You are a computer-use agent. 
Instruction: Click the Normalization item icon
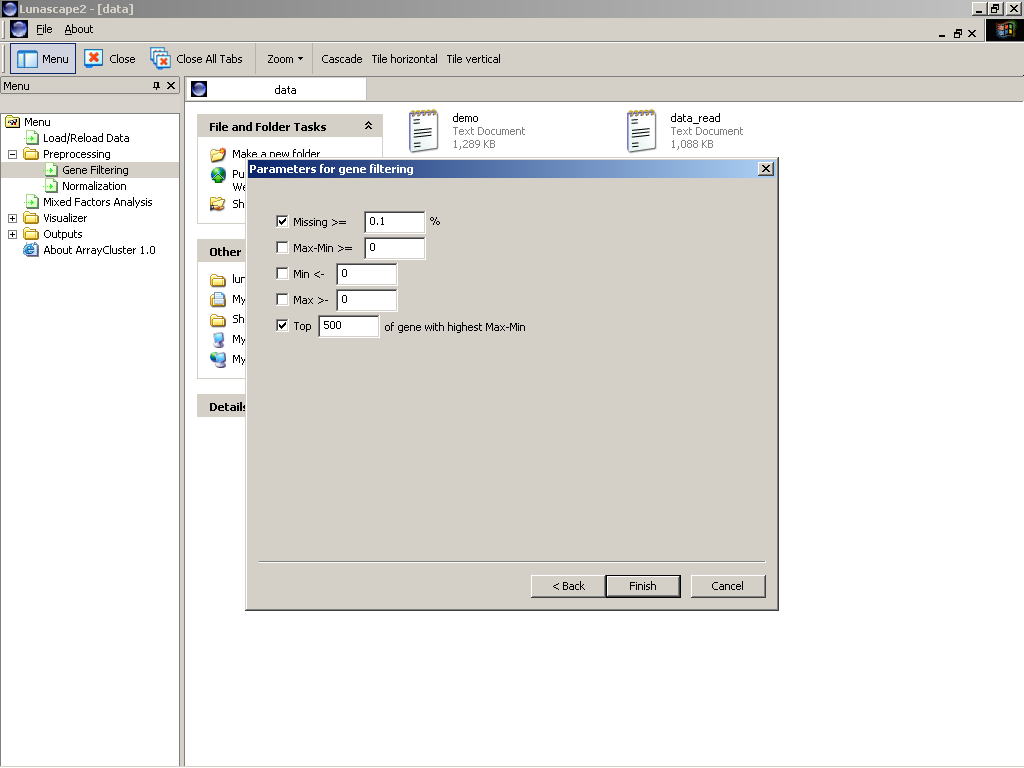click(51, 186)
